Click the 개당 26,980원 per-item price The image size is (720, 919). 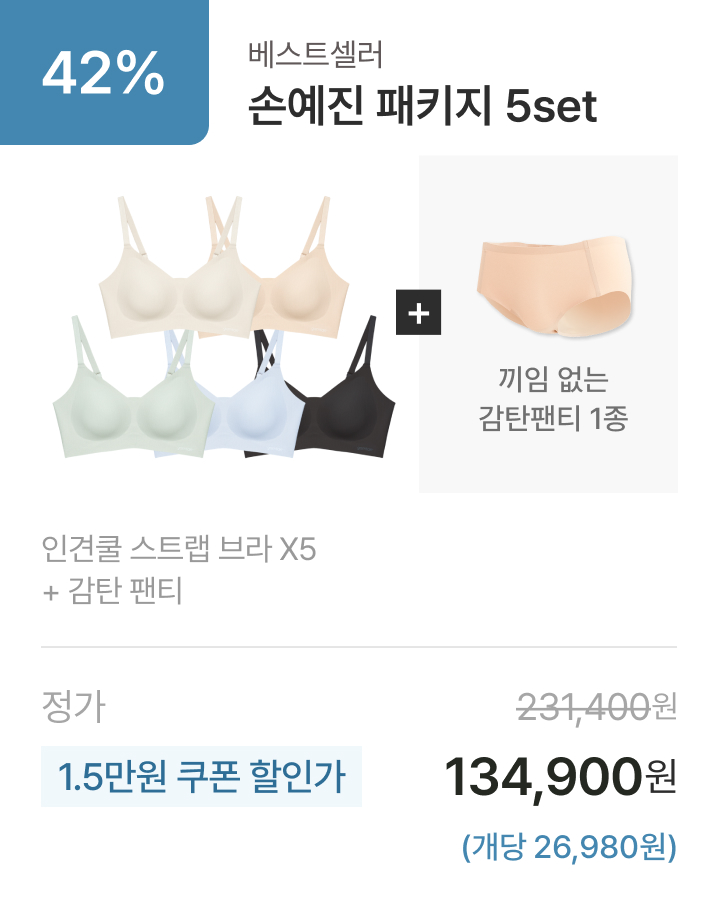coord(569,847)
